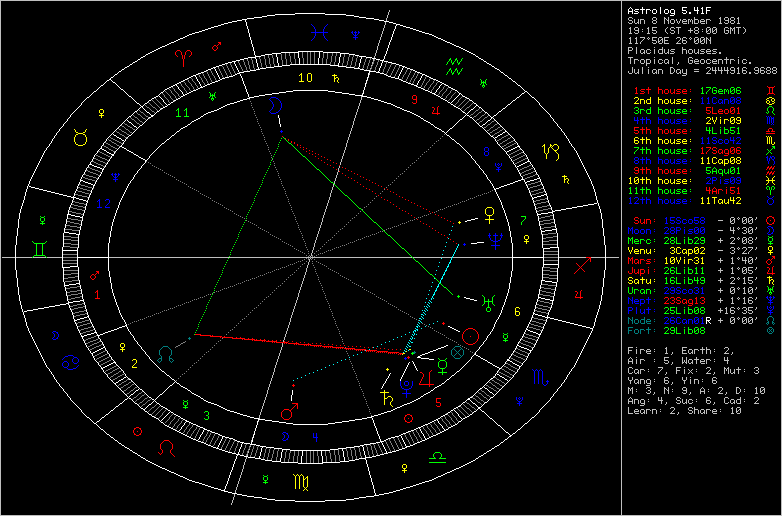Select the green Libra sign on the outer ring
Image resolution: width=782 pixels, height=516 pixels.
(x=437, y=458)
